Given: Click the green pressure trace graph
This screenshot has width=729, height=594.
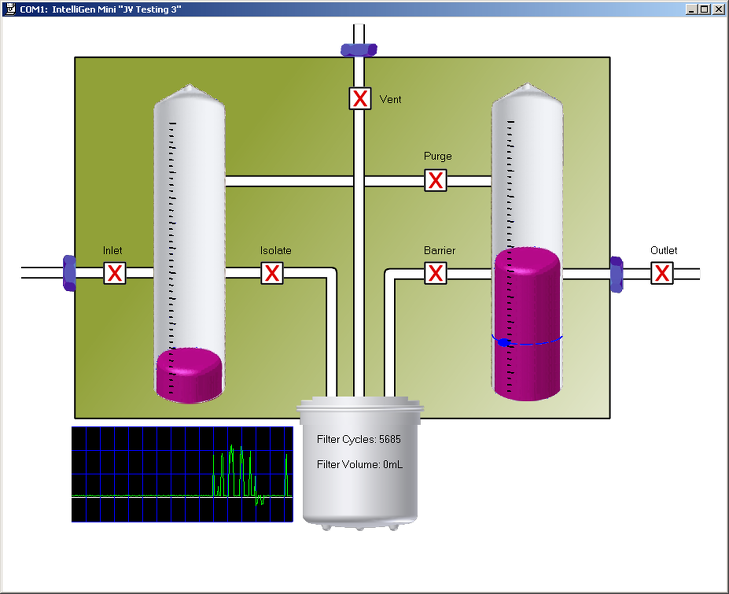Looking at the screenshot, I should pos(181,474).
